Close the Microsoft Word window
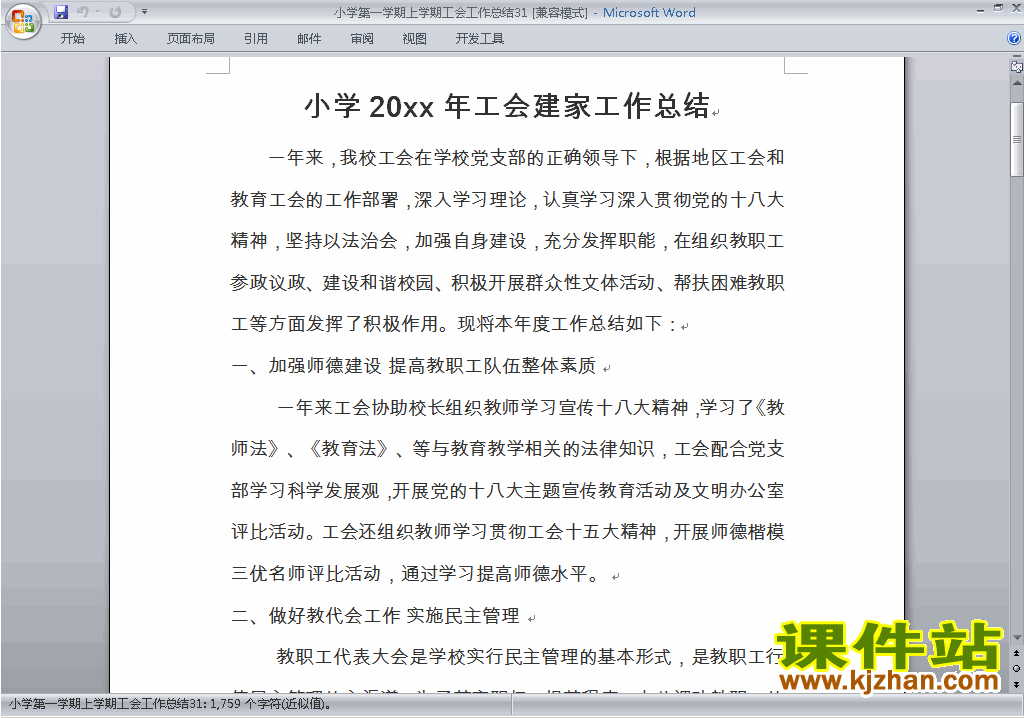Screen dimensions: 1024x718 point(1016,8)
